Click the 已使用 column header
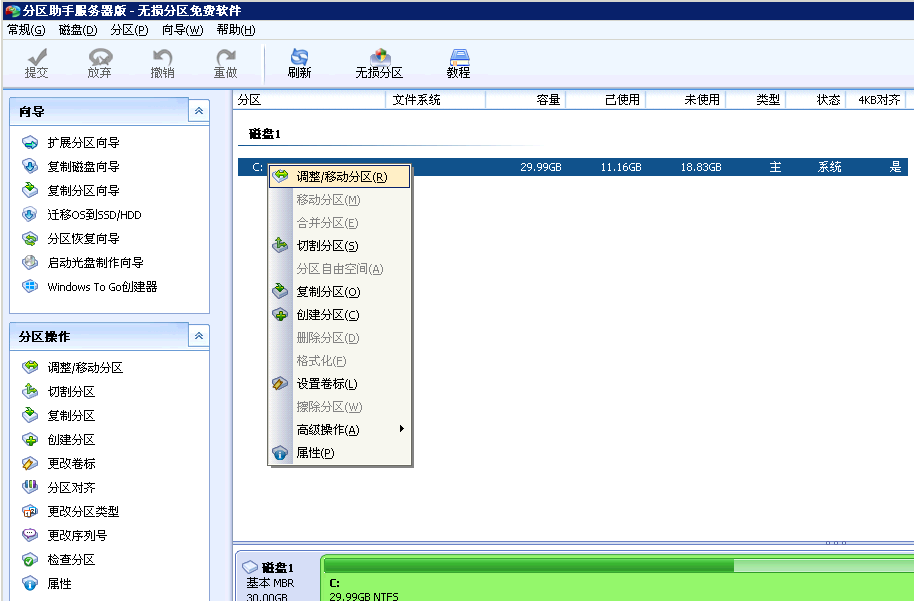 coord(606,100)
